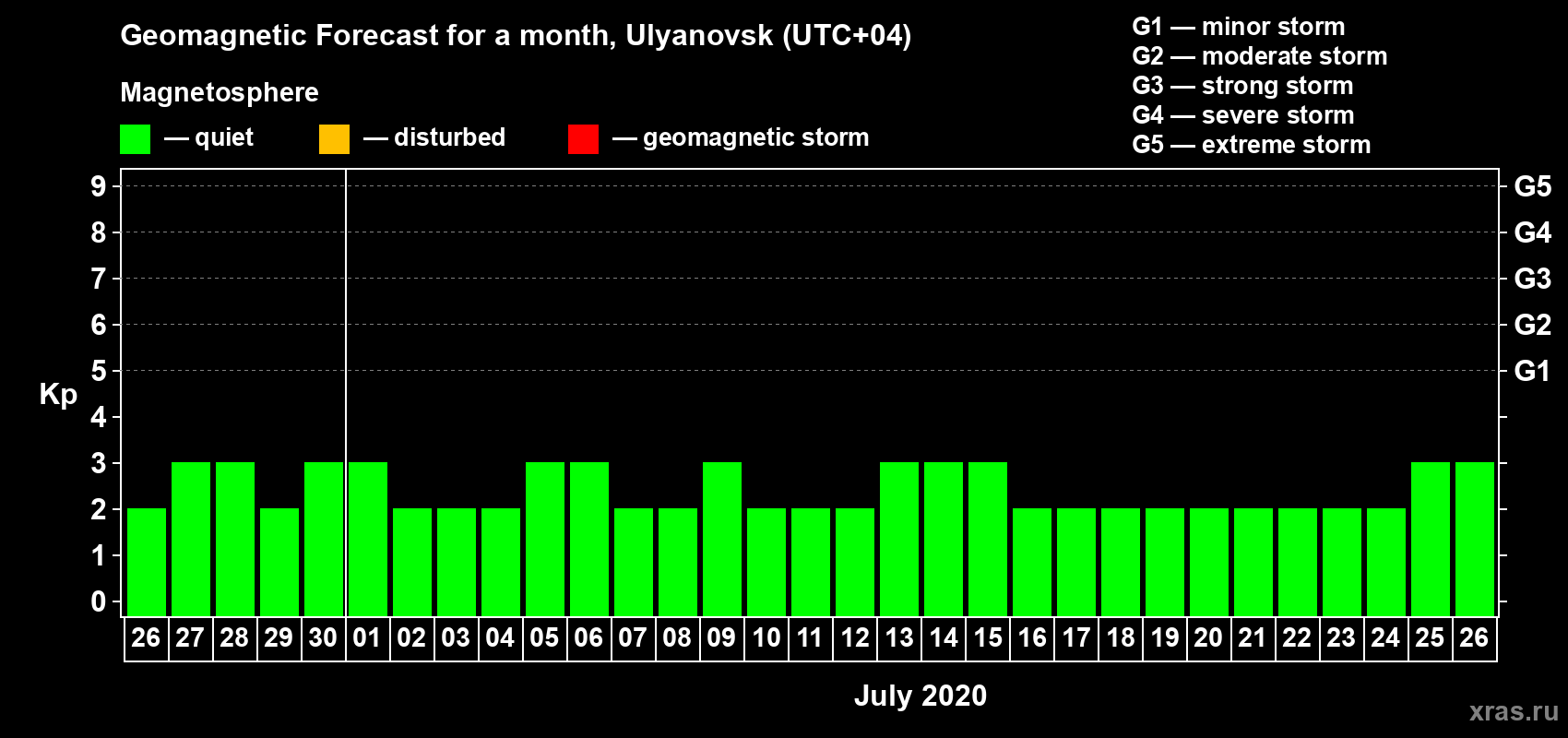Click the 'G5 — extreme storm' legend line
The width and height of the screenshot is (1568, 738).
point(1251,145)
